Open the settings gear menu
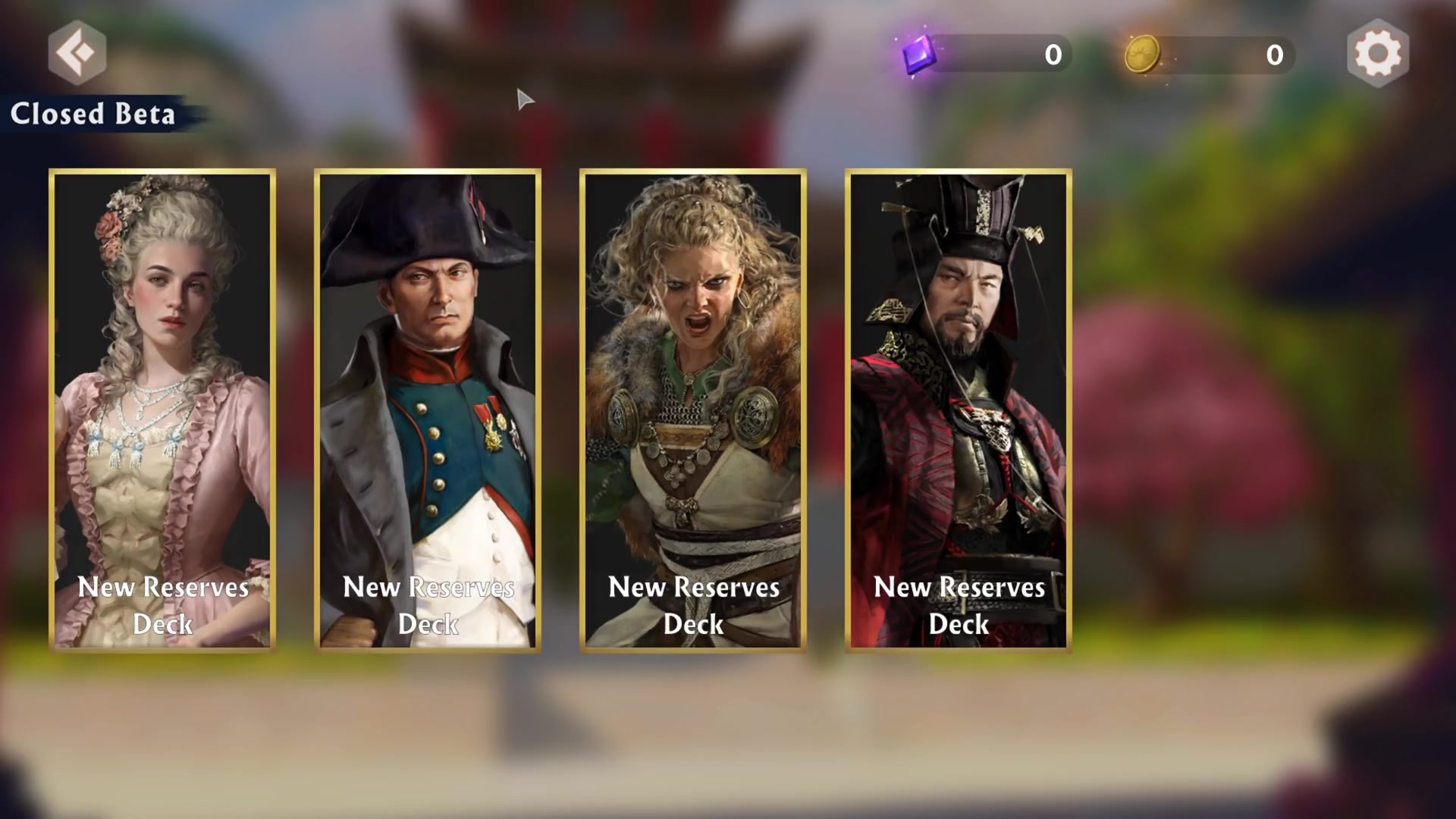 coord(1378,53)
